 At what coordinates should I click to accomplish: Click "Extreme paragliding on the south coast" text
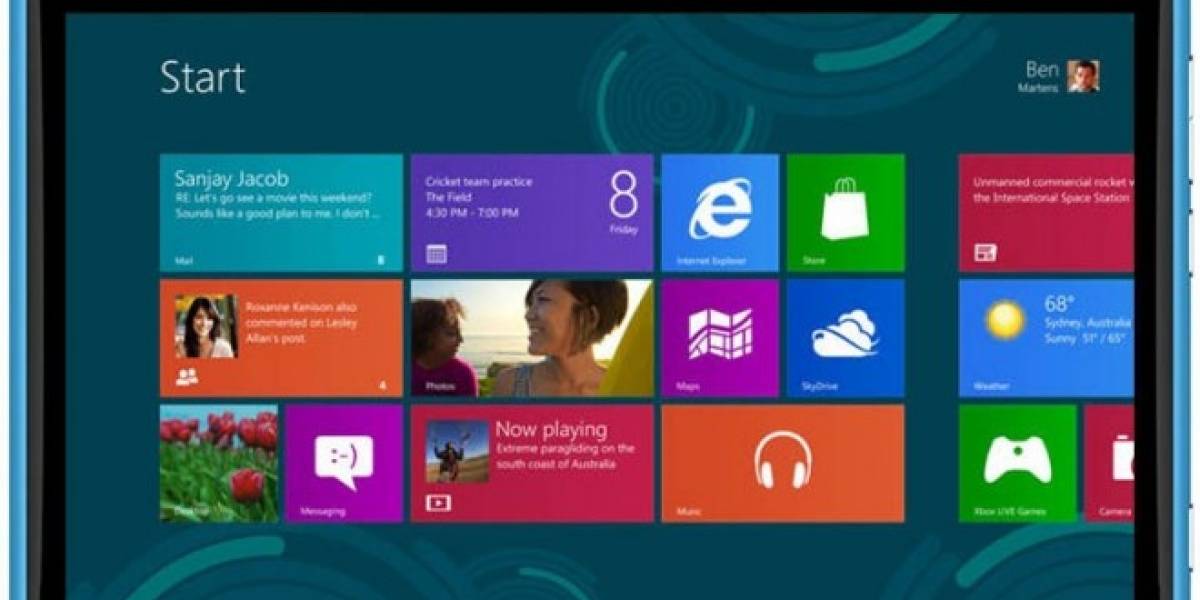coord(565,455)
